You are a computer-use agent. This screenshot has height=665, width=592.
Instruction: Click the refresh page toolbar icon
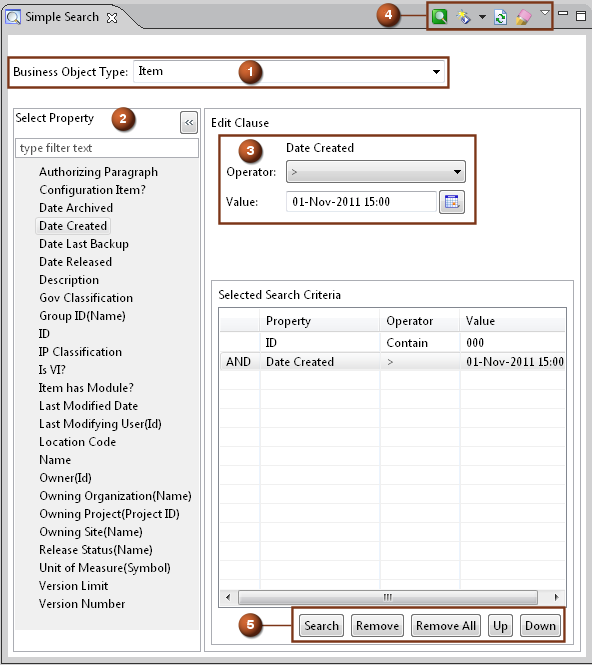pyautogui.click(x=501, y=17)
